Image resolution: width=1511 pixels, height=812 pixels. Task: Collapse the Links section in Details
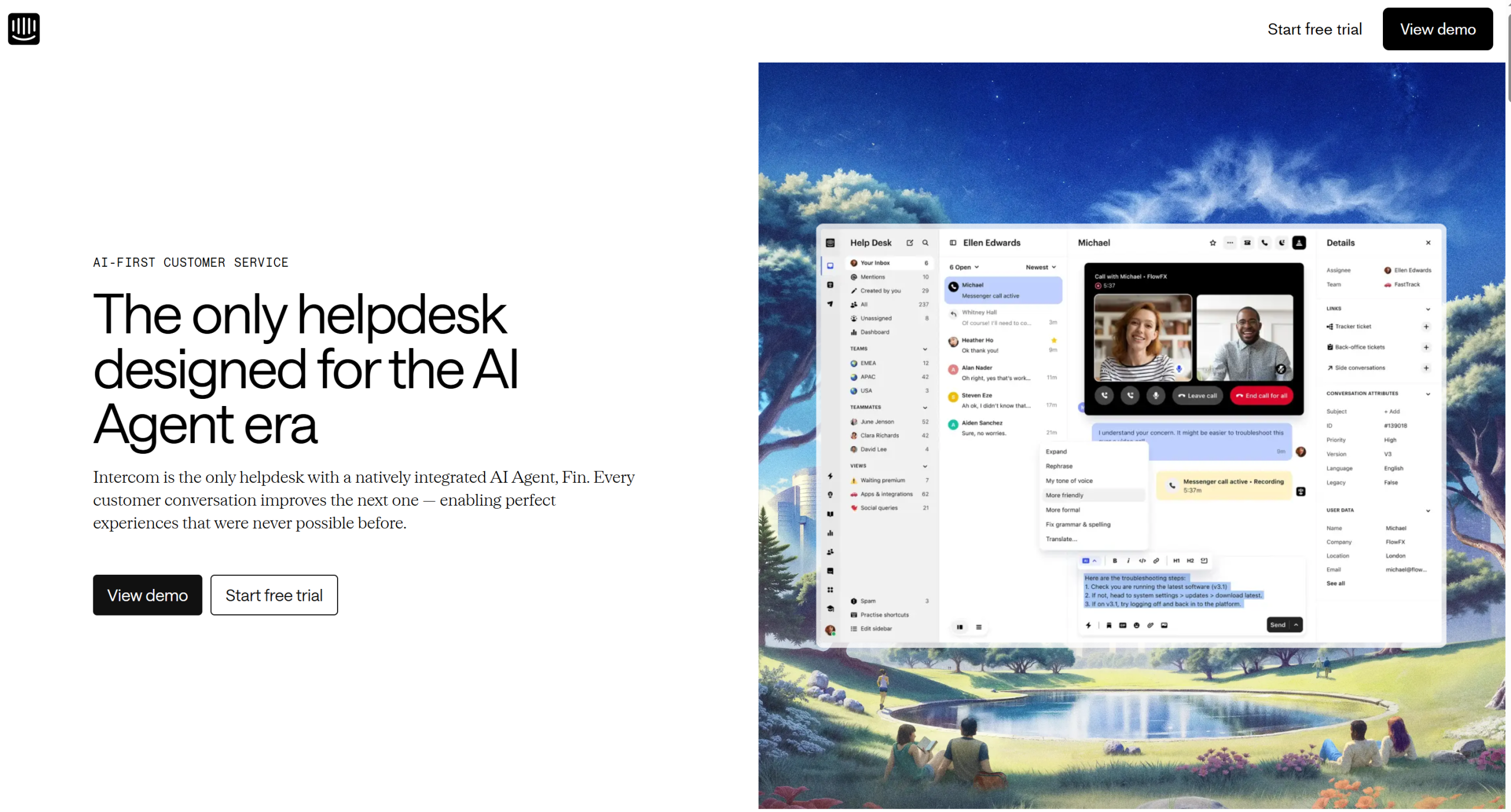[x=1428, y=309]
